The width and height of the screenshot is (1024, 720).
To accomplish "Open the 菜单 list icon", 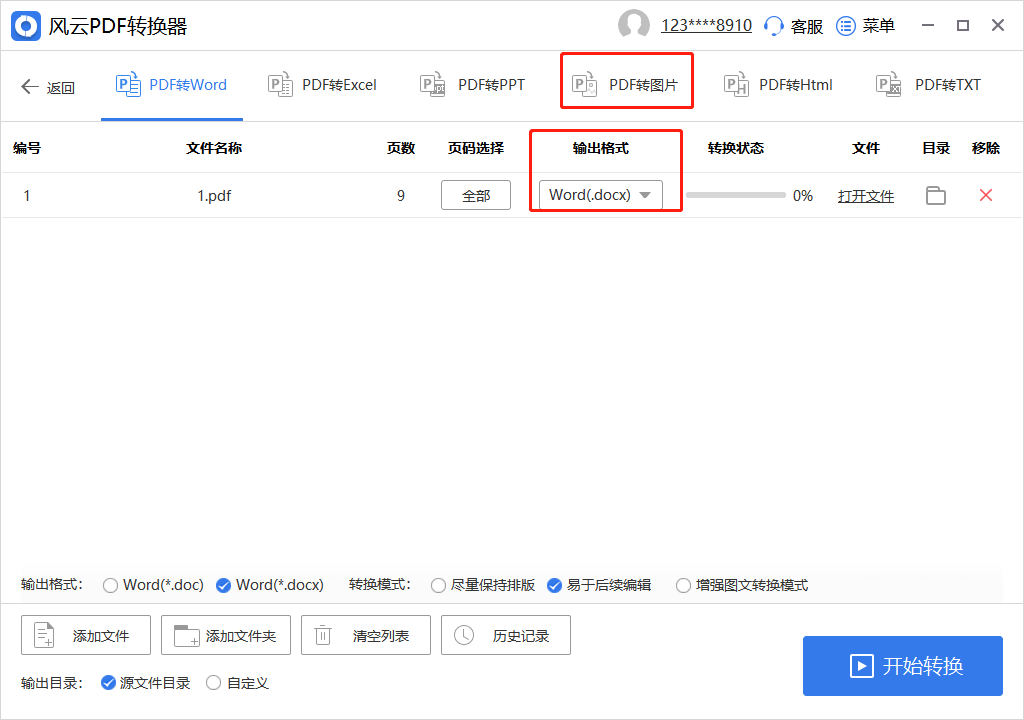I will coord(846,26).
